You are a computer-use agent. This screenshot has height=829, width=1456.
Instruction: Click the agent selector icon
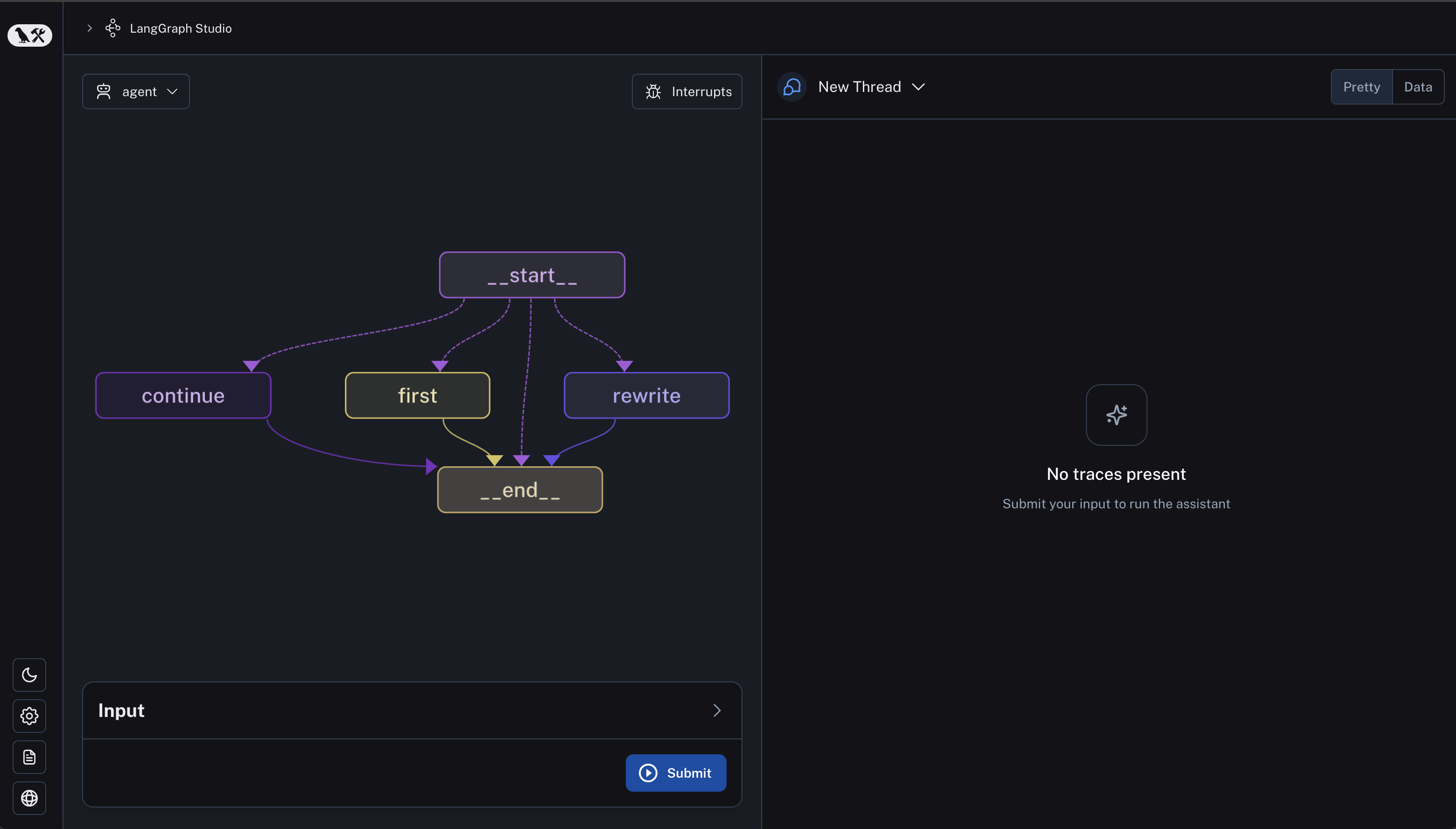tap(104, 91)
